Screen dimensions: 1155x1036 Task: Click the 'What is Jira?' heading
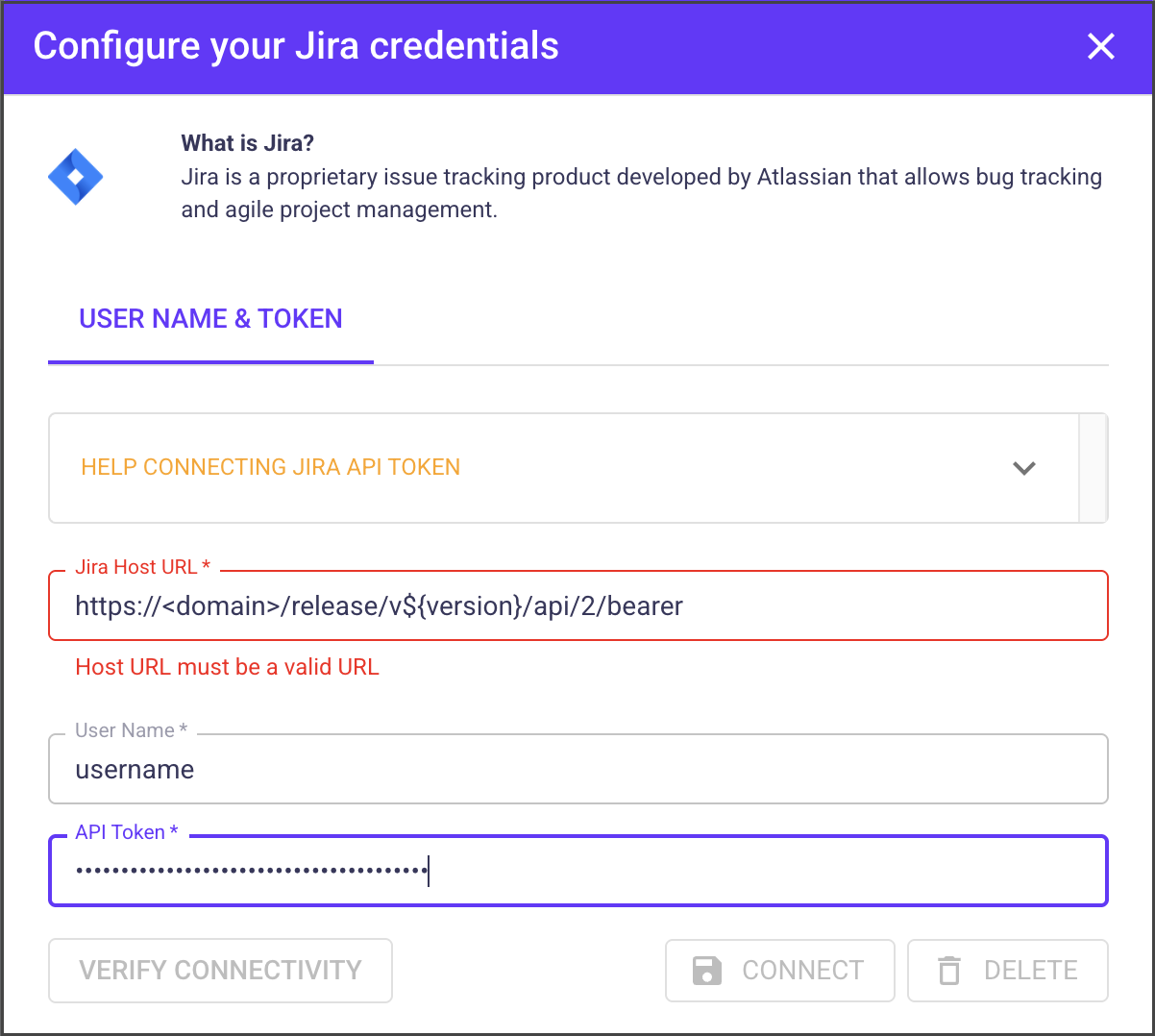pos(247,143)
